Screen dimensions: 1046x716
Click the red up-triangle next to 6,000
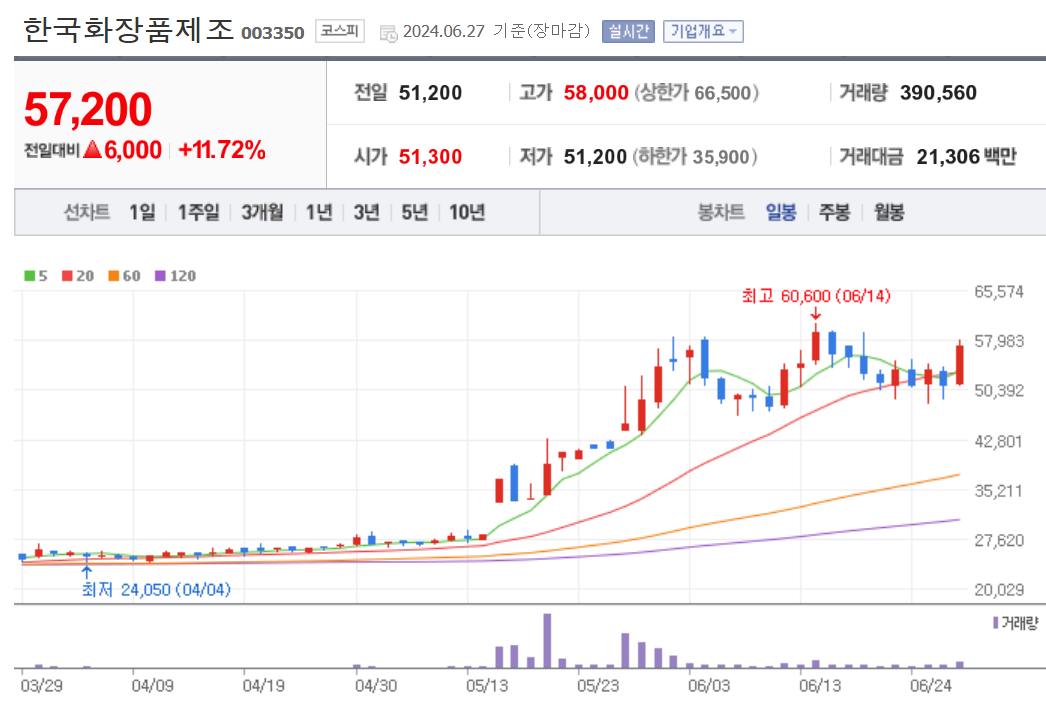point(93,149)
